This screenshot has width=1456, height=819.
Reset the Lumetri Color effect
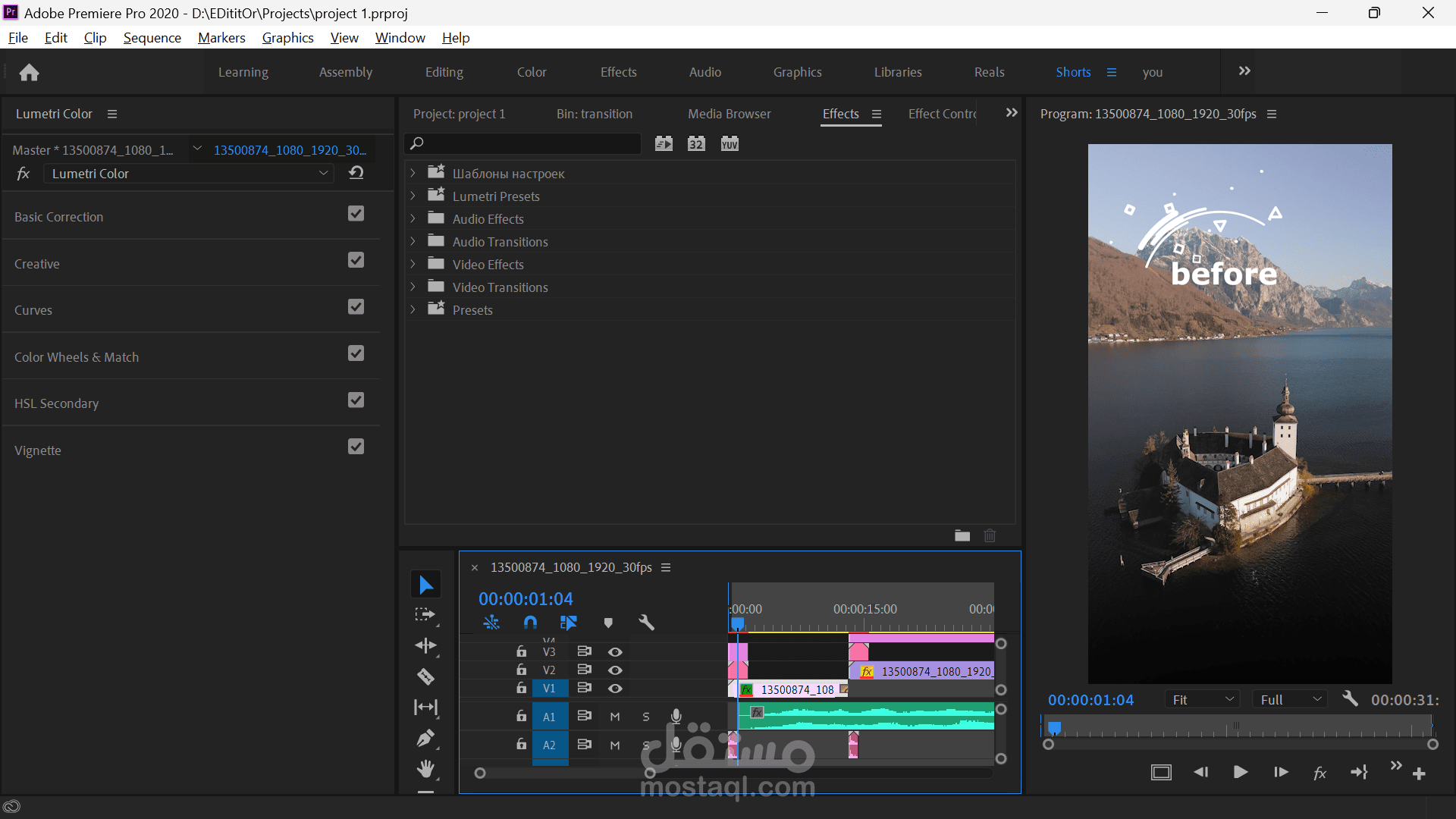coord(356,173)
